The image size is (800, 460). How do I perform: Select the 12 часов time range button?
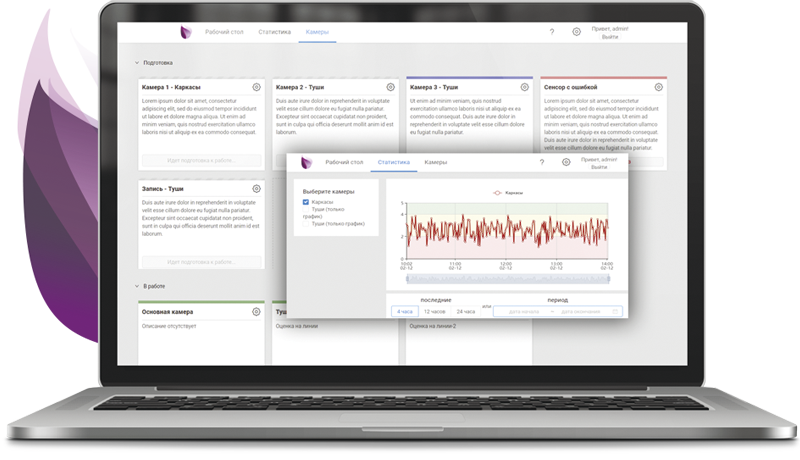tap(434, 312)
